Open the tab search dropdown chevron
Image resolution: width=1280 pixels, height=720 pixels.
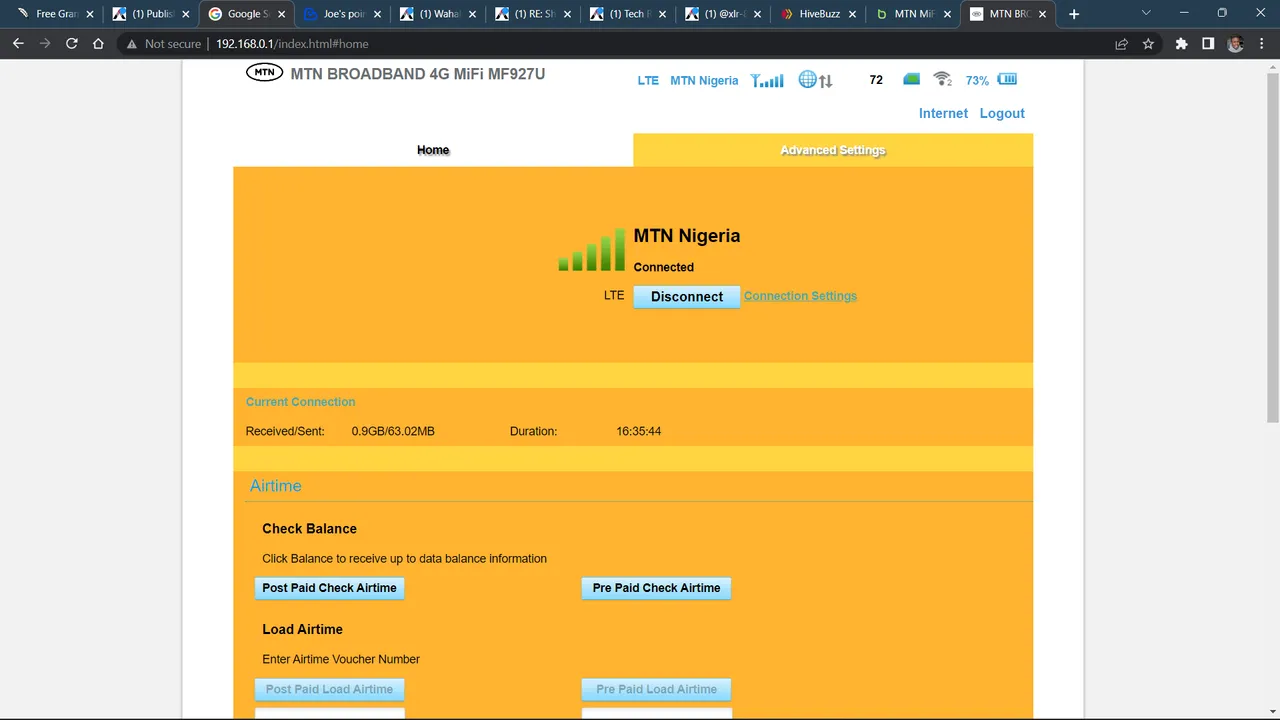click(x=1146, y=14)
